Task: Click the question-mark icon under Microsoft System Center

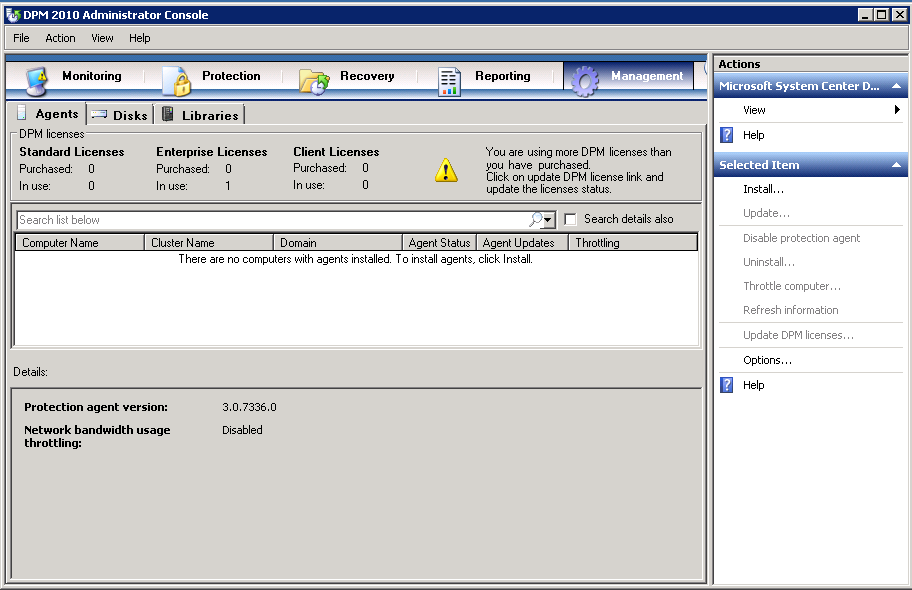Action: (726, 135)
